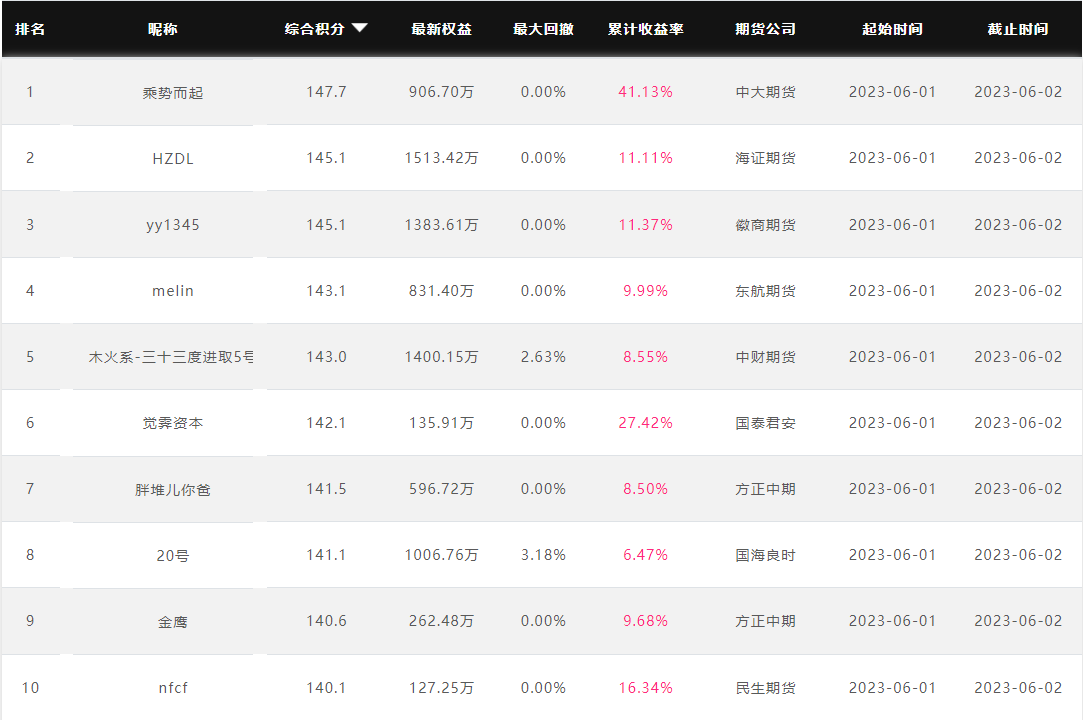The image size is (1083, 720).
Task: Click the 期货公司 column header
Action: coord(765,29)
